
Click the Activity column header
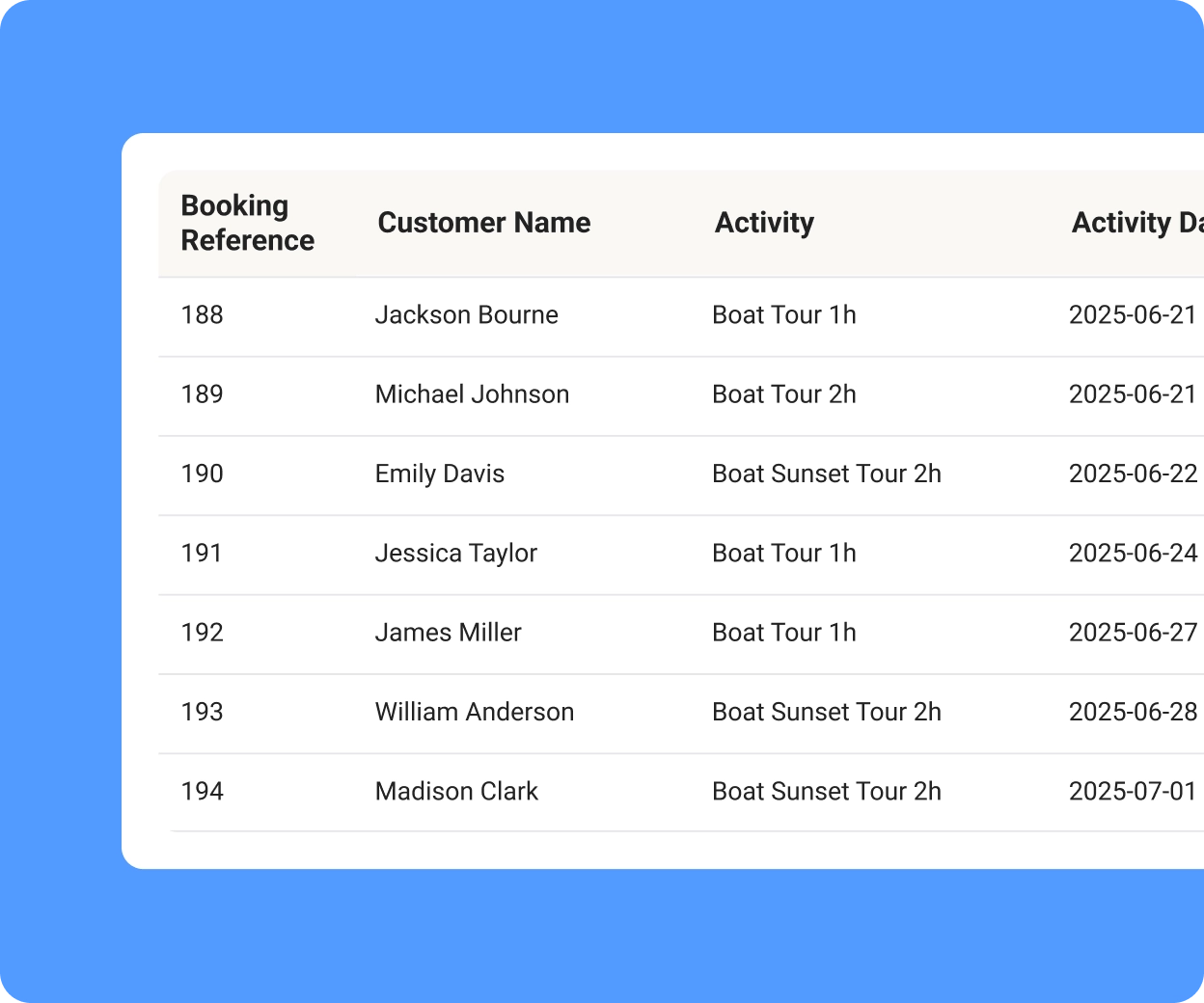764,223
